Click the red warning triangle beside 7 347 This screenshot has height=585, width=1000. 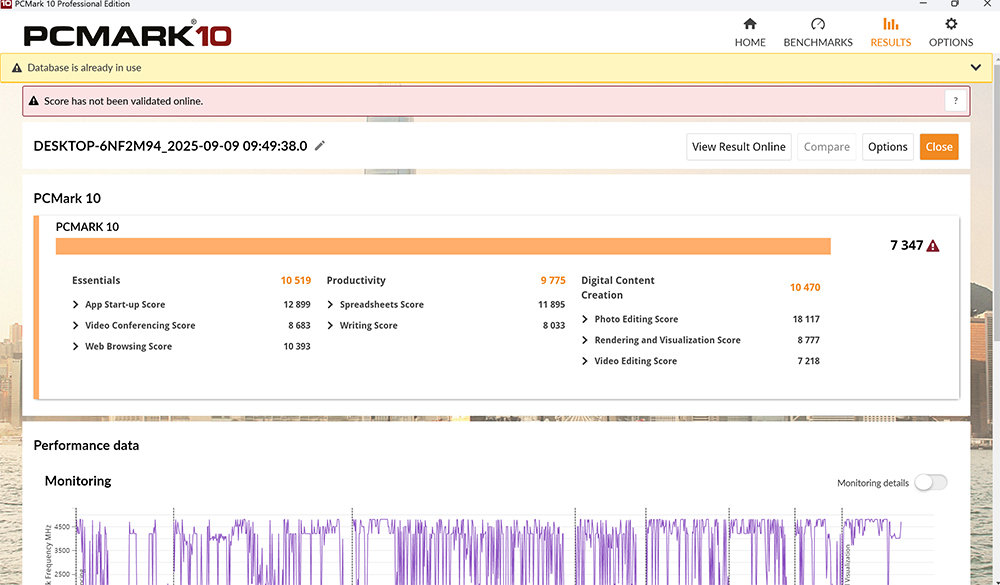click(x=932, y=246)
